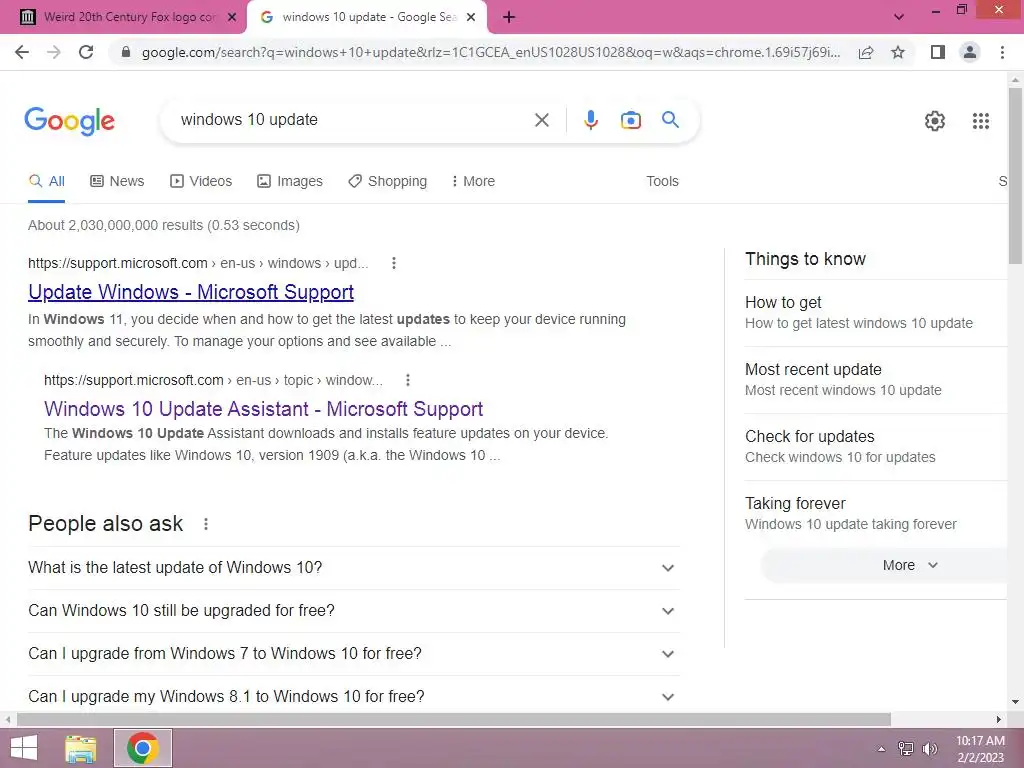Expand More under Things to know
This screenshot has width=1024, height=768.
click(x=884, y=566)
